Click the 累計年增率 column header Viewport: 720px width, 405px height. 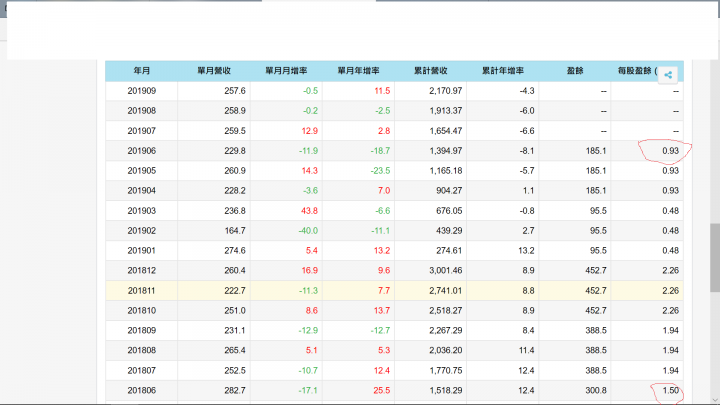(x=503, y=71)
